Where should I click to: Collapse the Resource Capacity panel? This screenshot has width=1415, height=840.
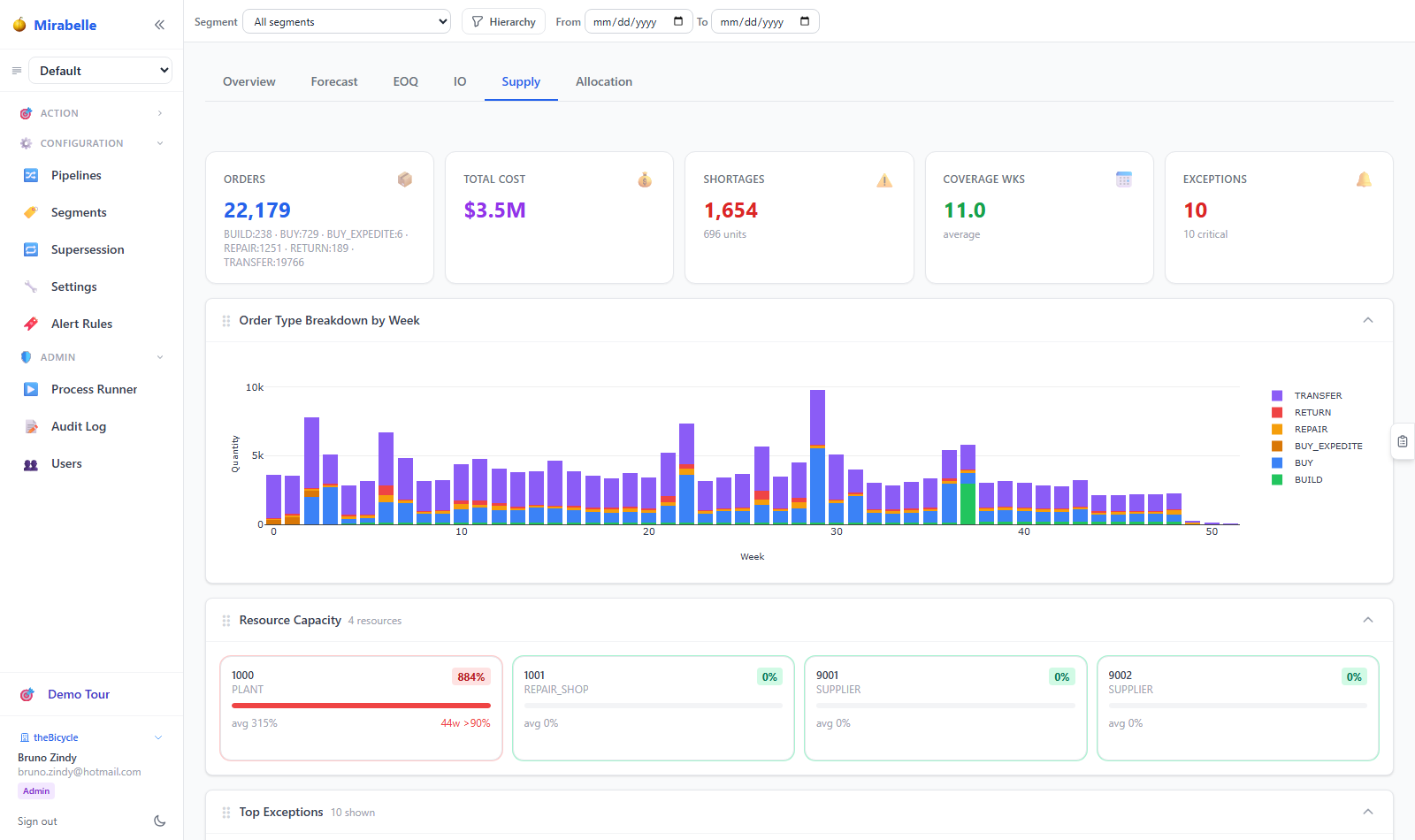click(x=1368, y=620)
